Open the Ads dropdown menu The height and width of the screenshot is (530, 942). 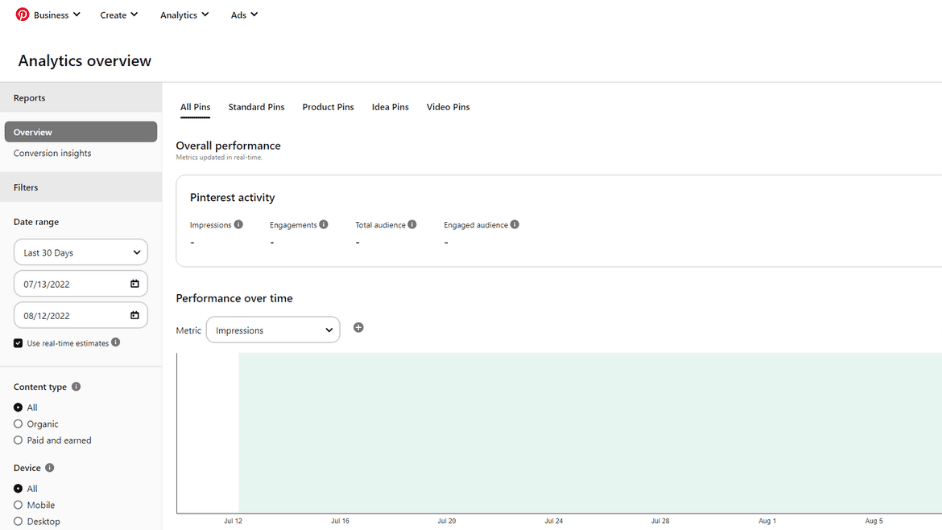pos(244,15)
